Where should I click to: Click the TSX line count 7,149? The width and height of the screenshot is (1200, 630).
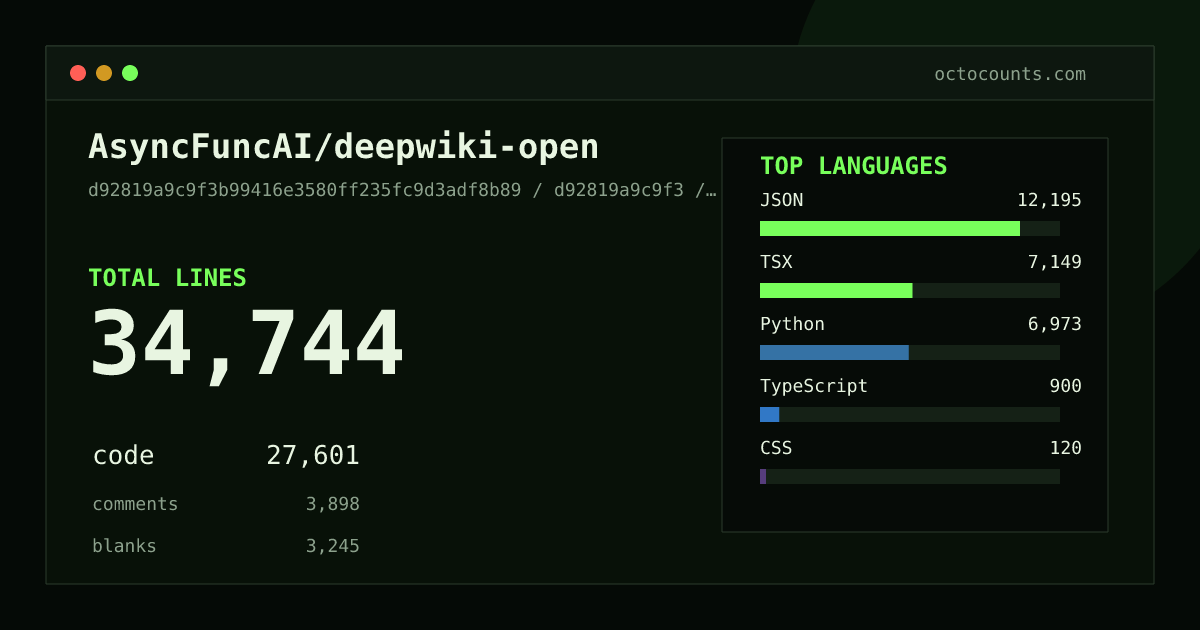click(x=1054, y=262)
